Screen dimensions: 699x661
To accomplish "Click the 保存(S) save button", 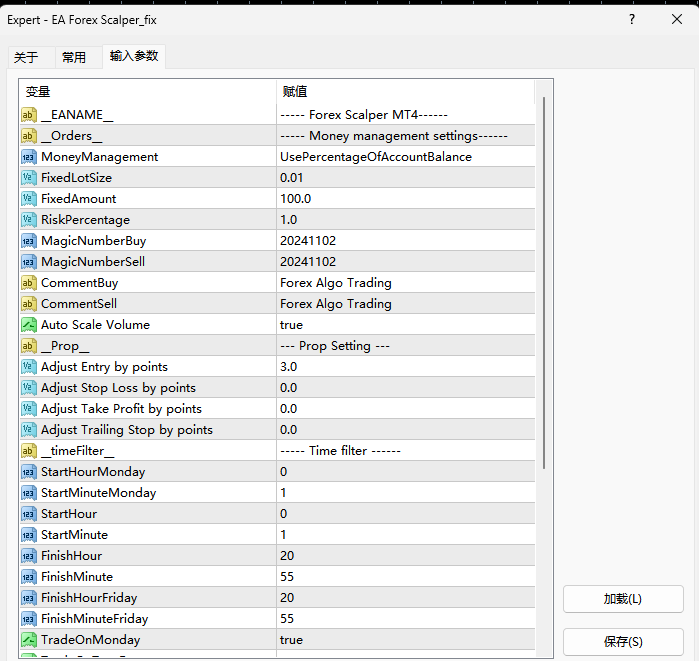I will (x=623, y=641).
